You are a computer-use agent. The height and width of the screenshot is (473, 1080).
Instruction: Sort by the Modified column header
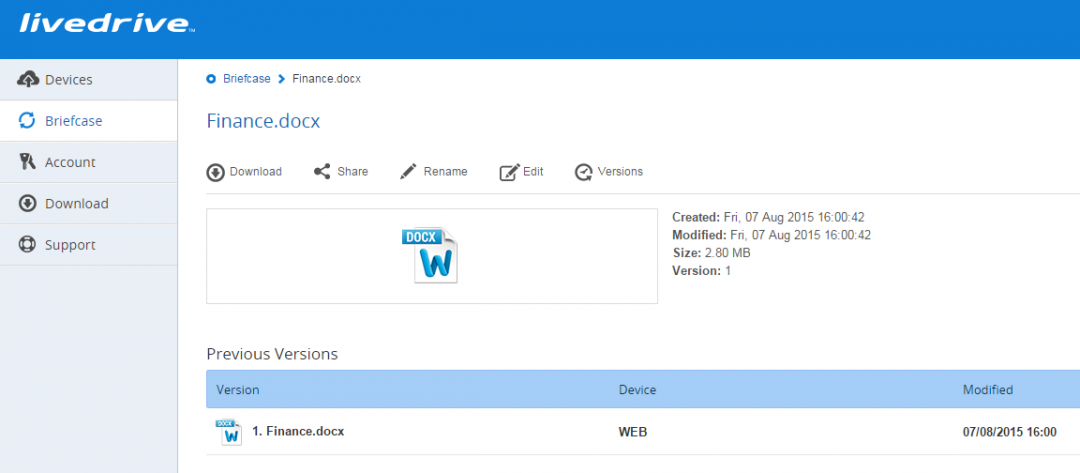988,390
